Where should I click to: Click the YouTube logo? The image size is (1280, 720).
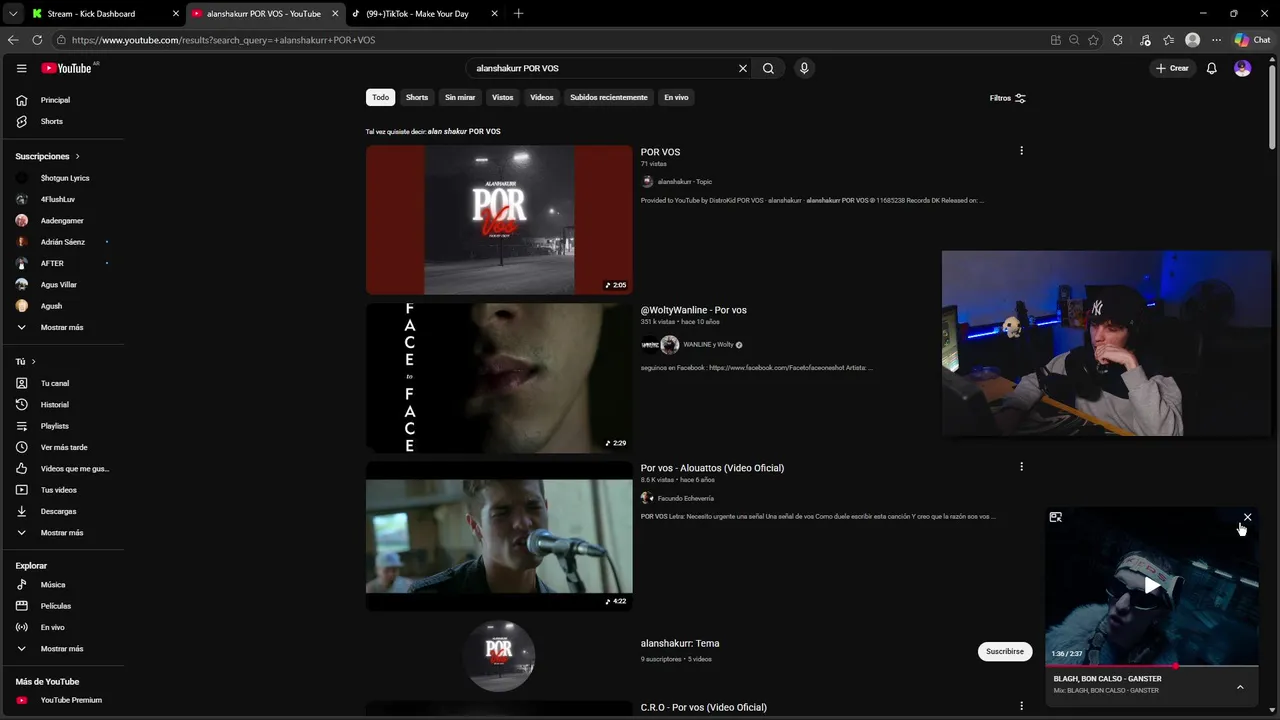[x=66, y=68]
